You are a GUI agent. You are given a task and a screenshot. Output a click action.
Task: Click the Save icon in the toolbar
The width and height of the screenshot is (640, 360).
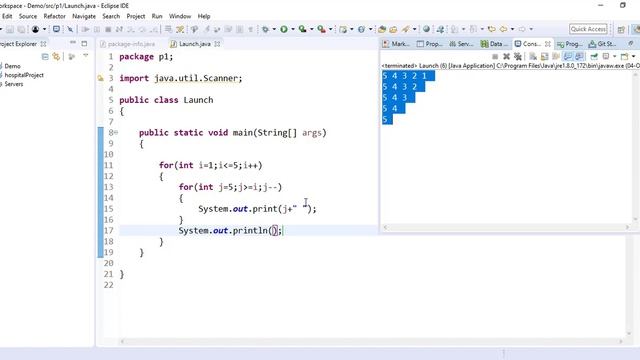10,29
